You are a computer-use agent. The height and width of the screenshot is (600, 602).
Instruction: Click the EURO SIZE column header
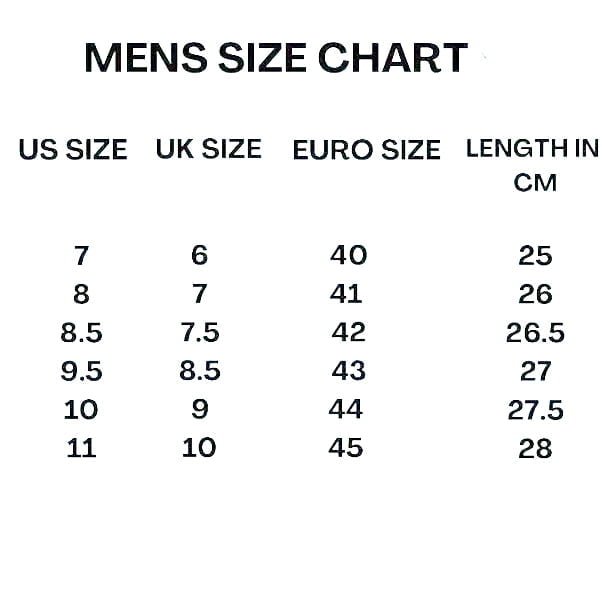[x=366, y=150]
